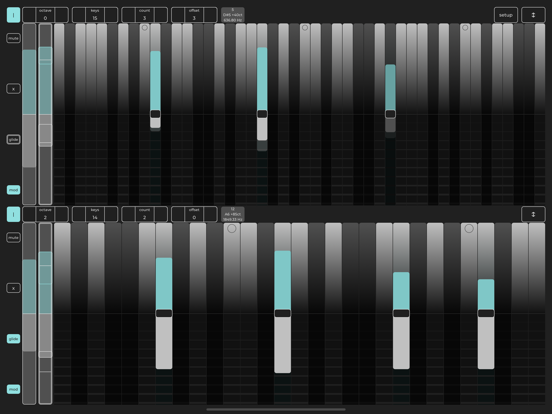Viewport: 552px width, 414px height.
Task: Enable glide on the top keyboard
Action: [x=13, y=139]
